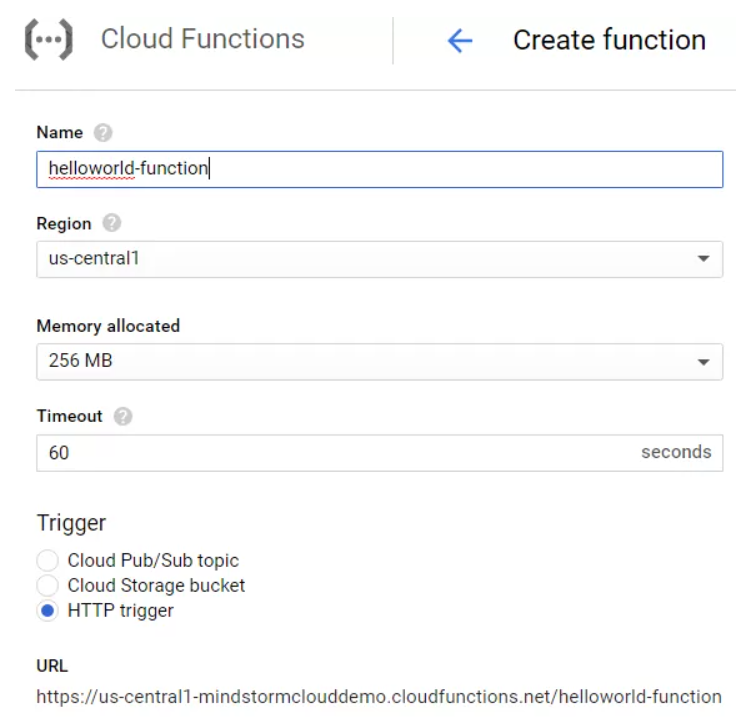Select the Cloud Pub/Sub topic trigger
Screen dimensions: 755x722
pos(48,561)
